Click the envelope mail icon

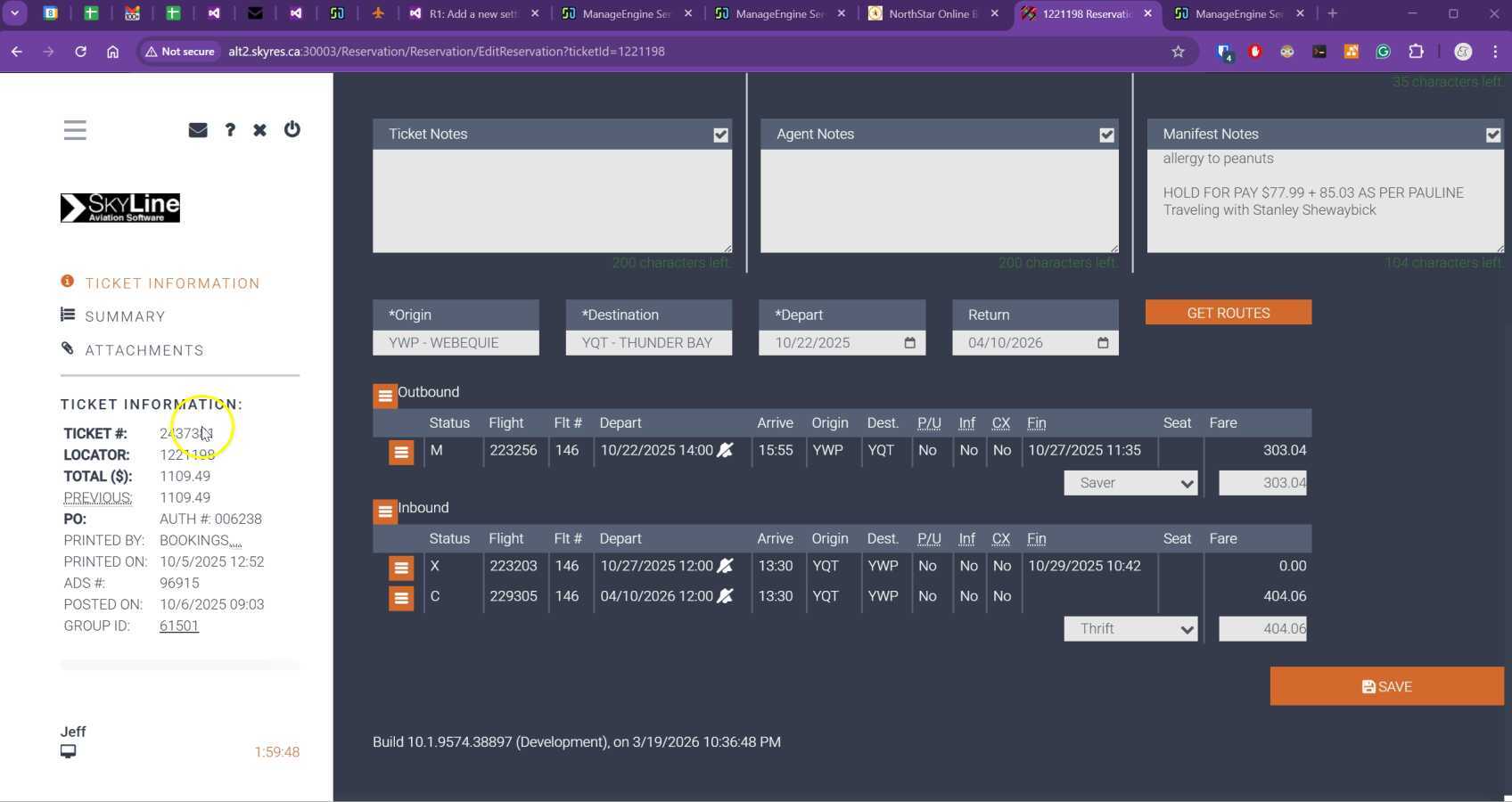198,130
